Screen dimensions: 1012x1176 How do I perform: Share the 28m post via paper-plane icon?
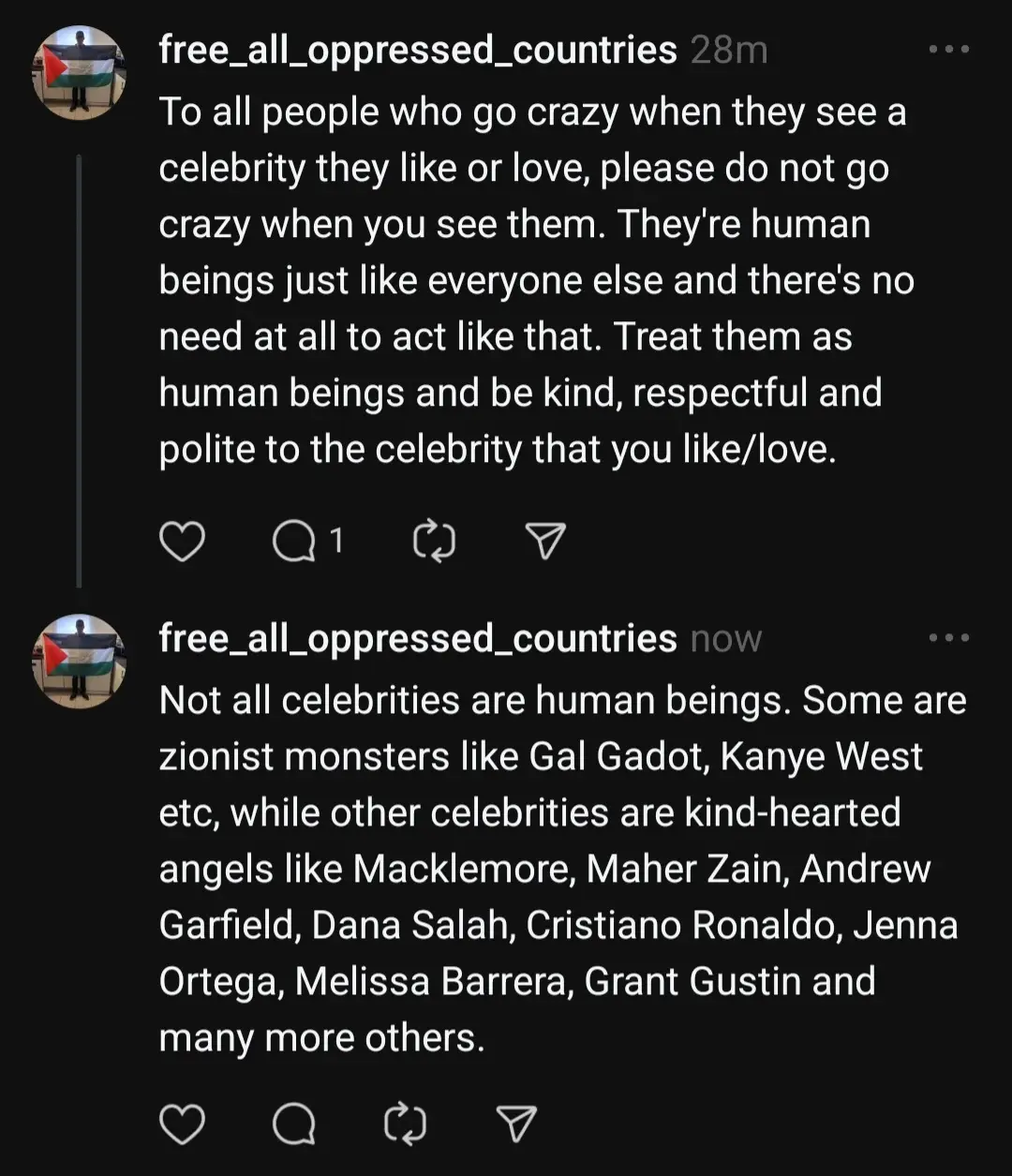(x=545, y=542)
